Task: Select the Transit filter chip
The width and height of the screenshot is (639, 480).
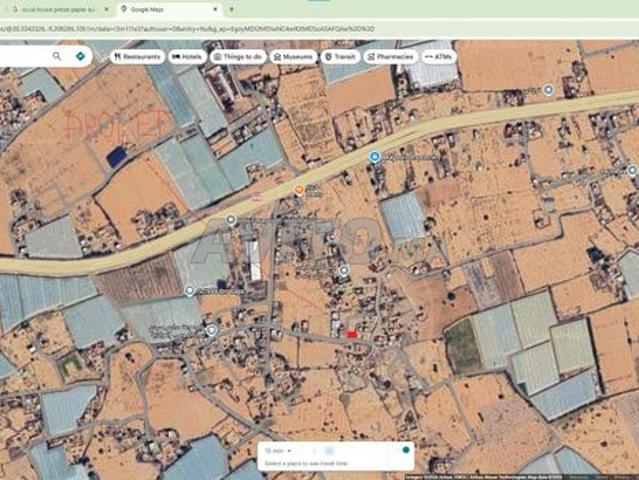Action: pos(341,58)
